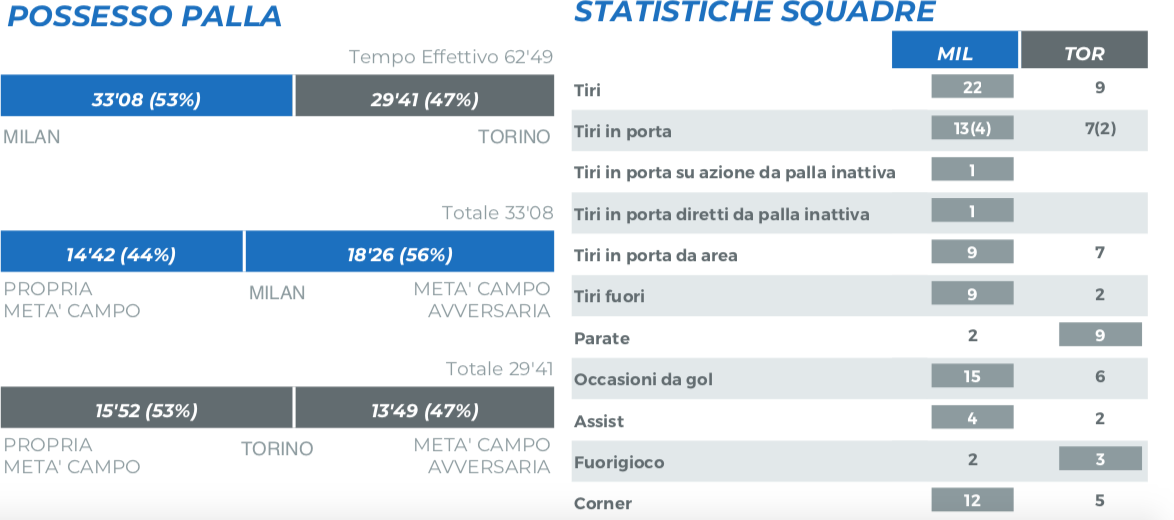This screenshot has height=520, width=1174.
Task: Click the POSSESSO PALLA heading
Action: pyautogui.click(x=145, y=17)
